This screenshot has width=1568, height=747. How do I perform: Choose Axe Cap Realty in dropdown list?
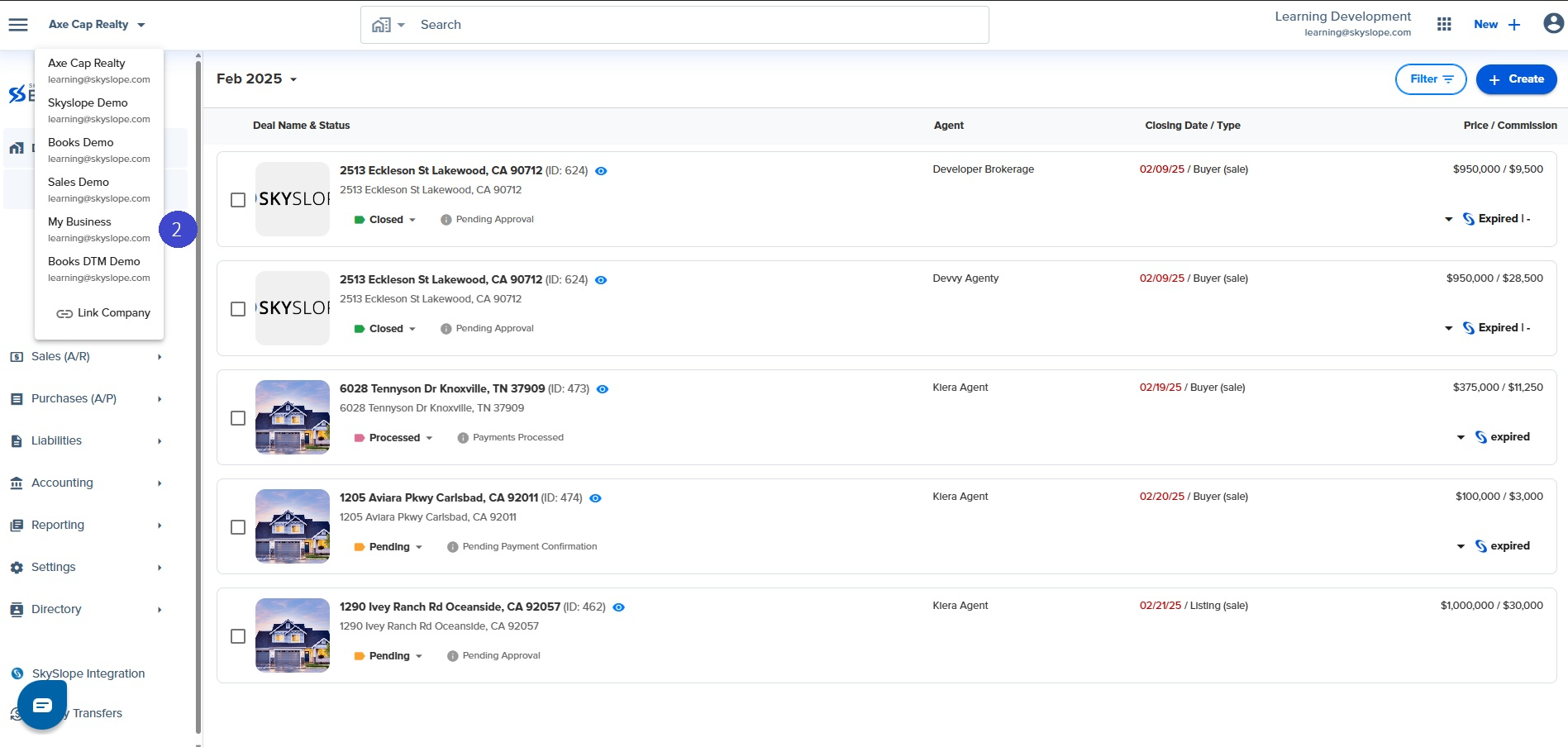tap(99, 70)
